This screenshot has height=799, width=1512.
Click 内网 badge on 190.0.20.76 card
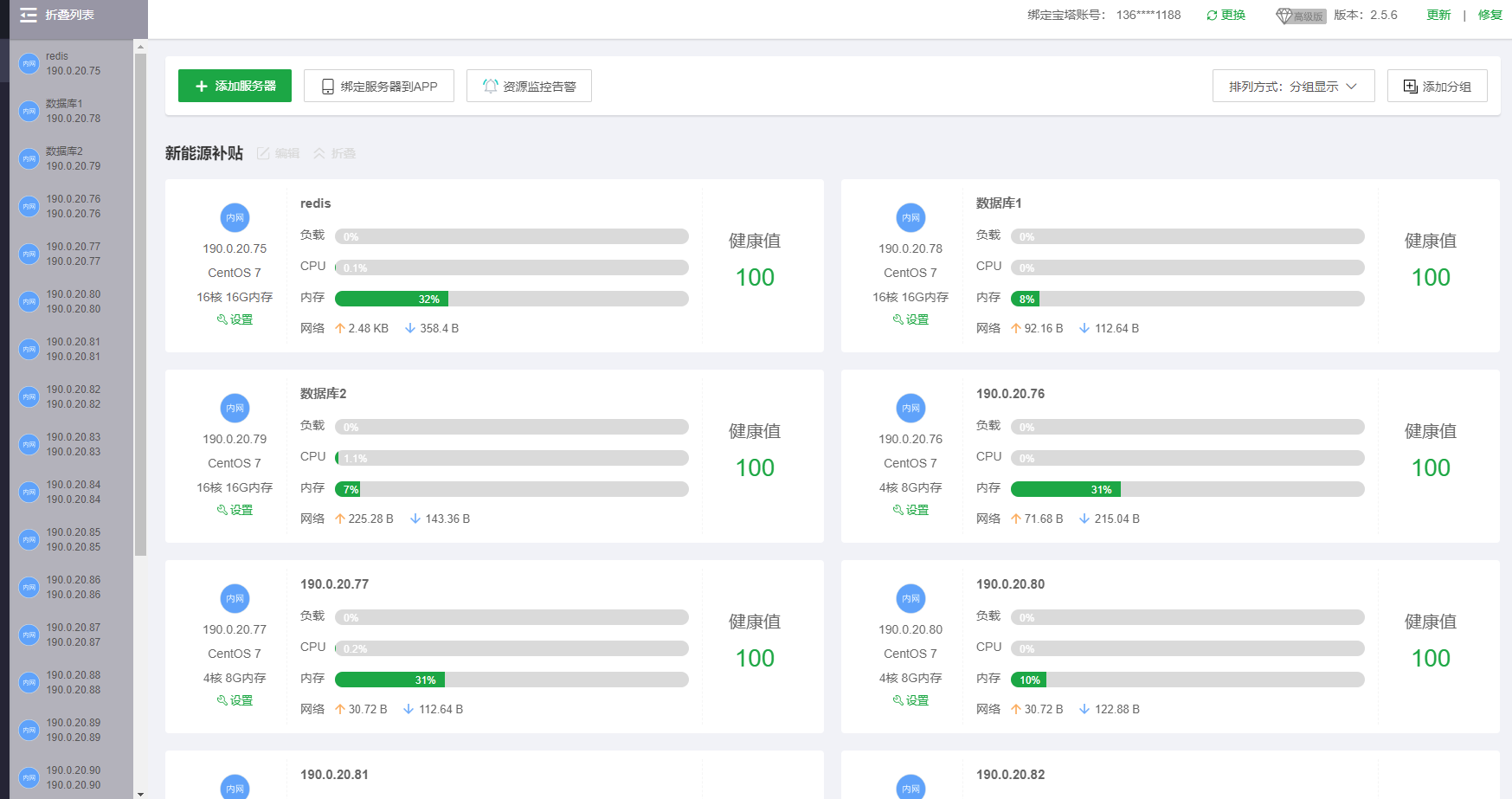(910, 408)
